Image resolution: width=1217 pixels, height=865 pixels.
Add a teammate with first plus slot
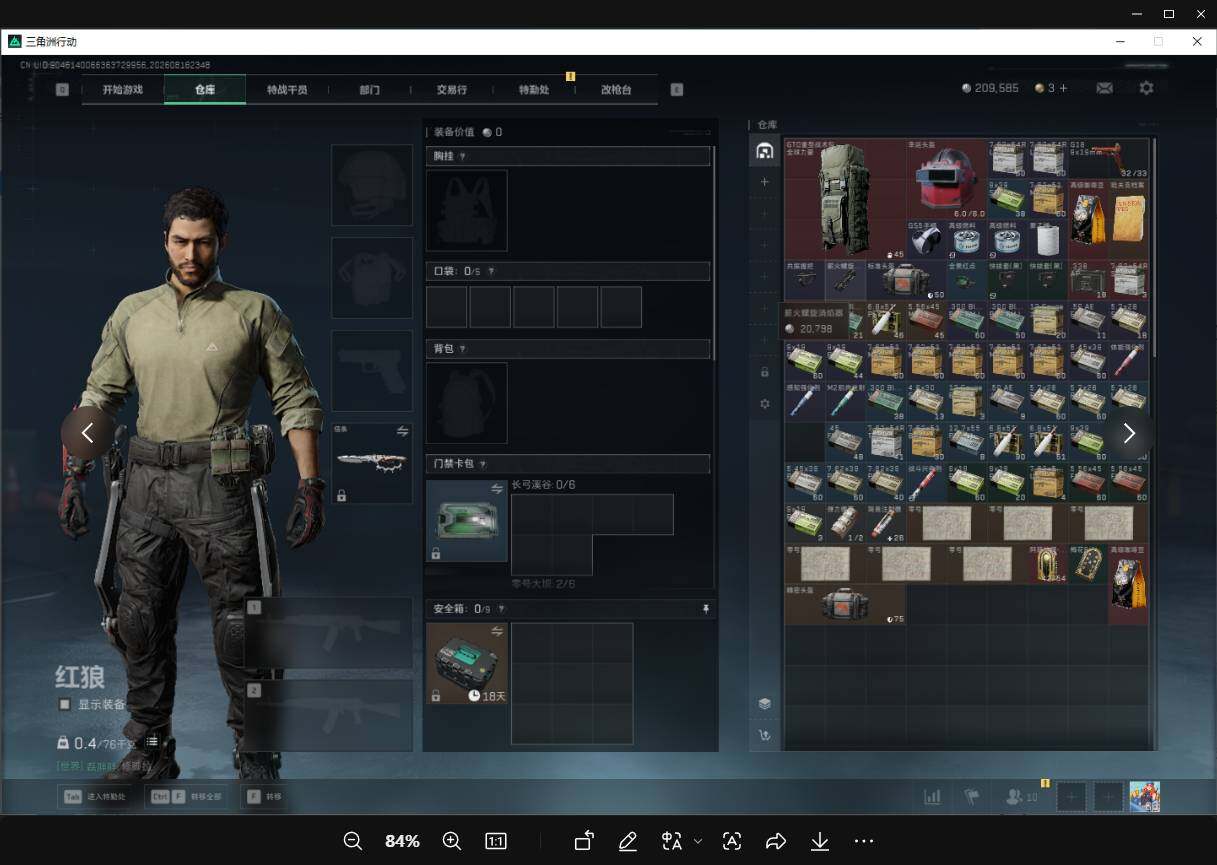click(1072, 797)
